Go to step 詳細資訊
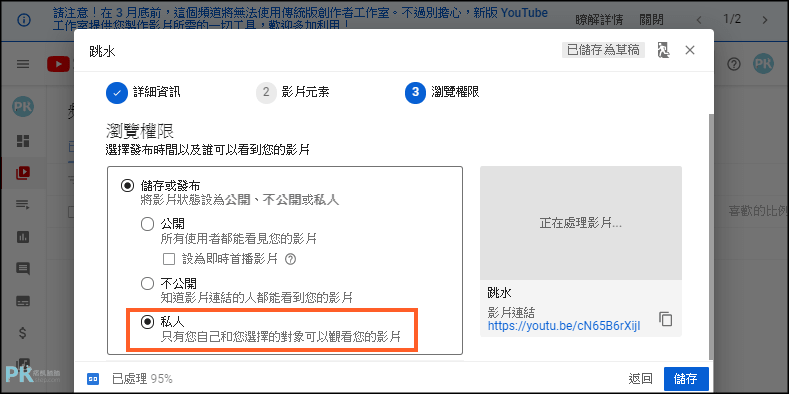The height and width of the screenshot is (394, 789). click(143, 93)
